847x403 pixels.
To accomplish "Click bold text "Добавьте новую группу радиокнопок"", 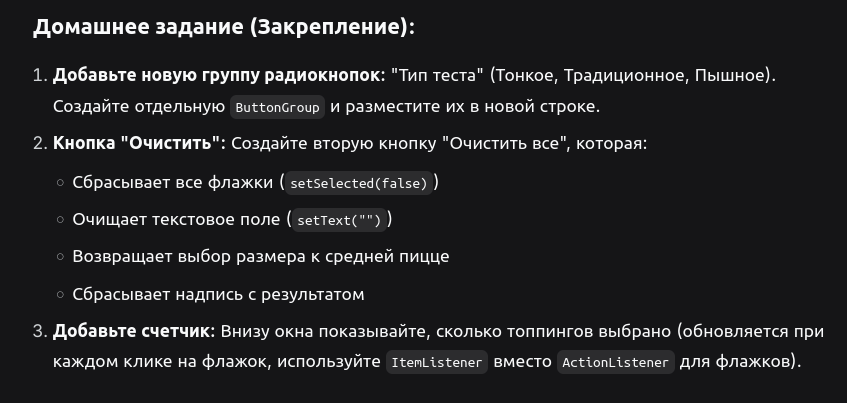I will click(x=218, y=76).
